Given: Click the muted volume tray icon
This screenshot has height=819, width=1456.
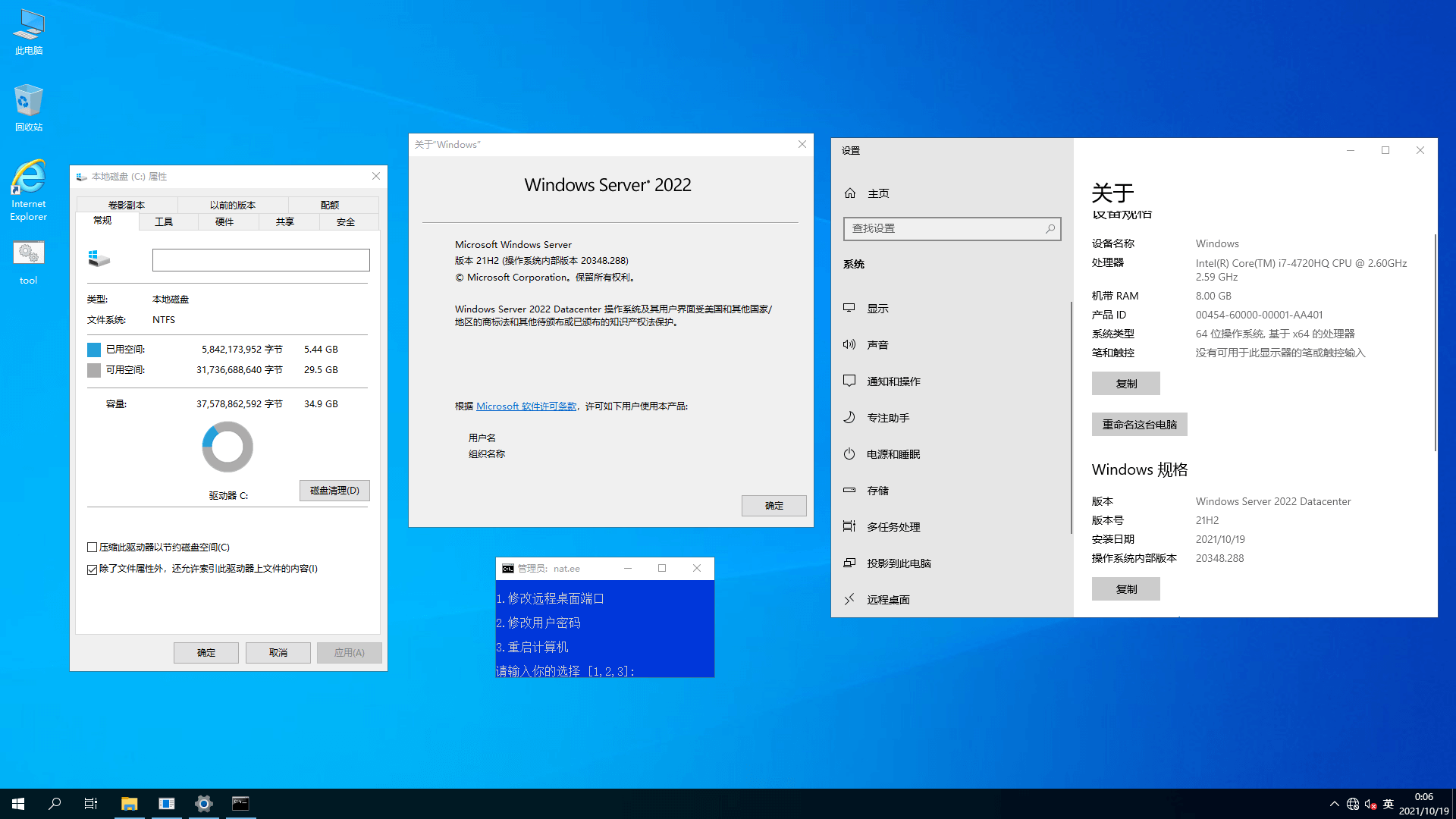Looking at the screenshot, I should click(1370, 804).
